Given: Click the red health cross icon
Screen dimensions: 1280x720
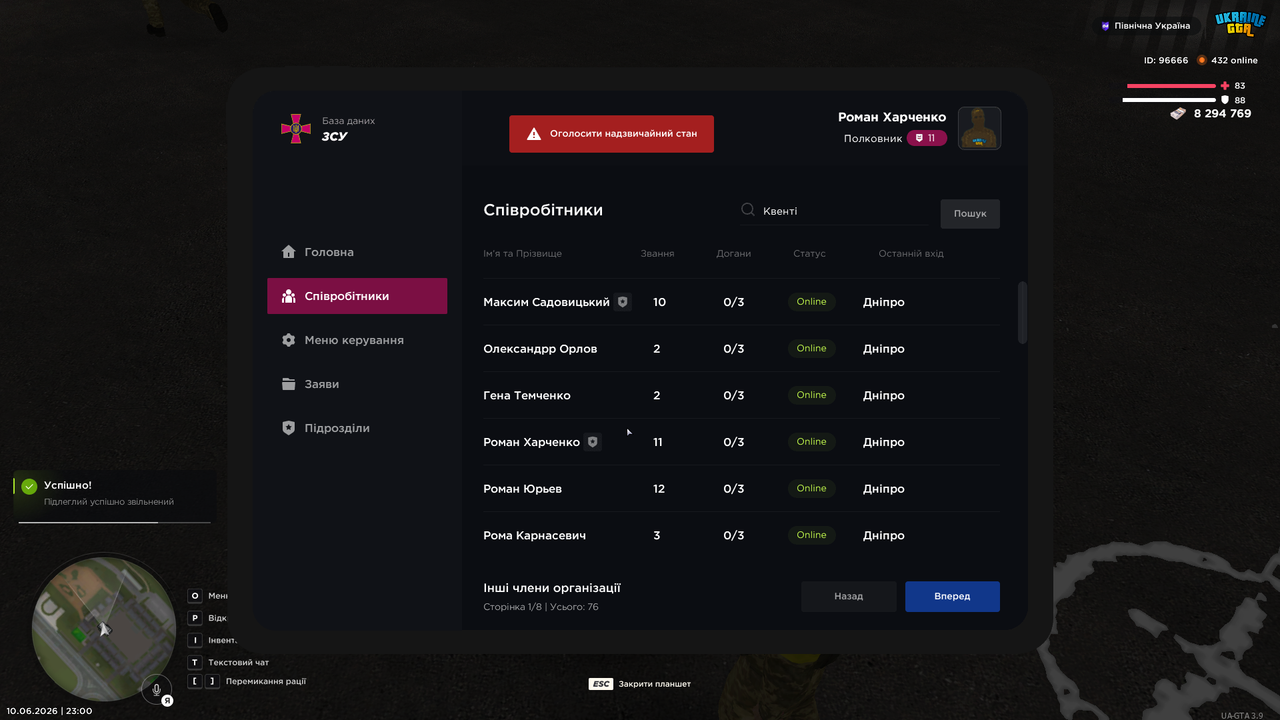Looking at the screenshot, I should click(x=1225, y=86).
